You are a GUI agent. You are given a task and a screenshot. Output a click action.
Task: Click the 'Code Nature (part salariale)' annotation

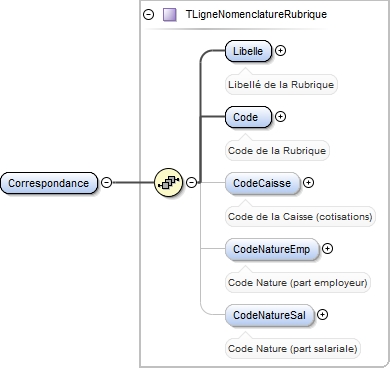coord(293,349)
